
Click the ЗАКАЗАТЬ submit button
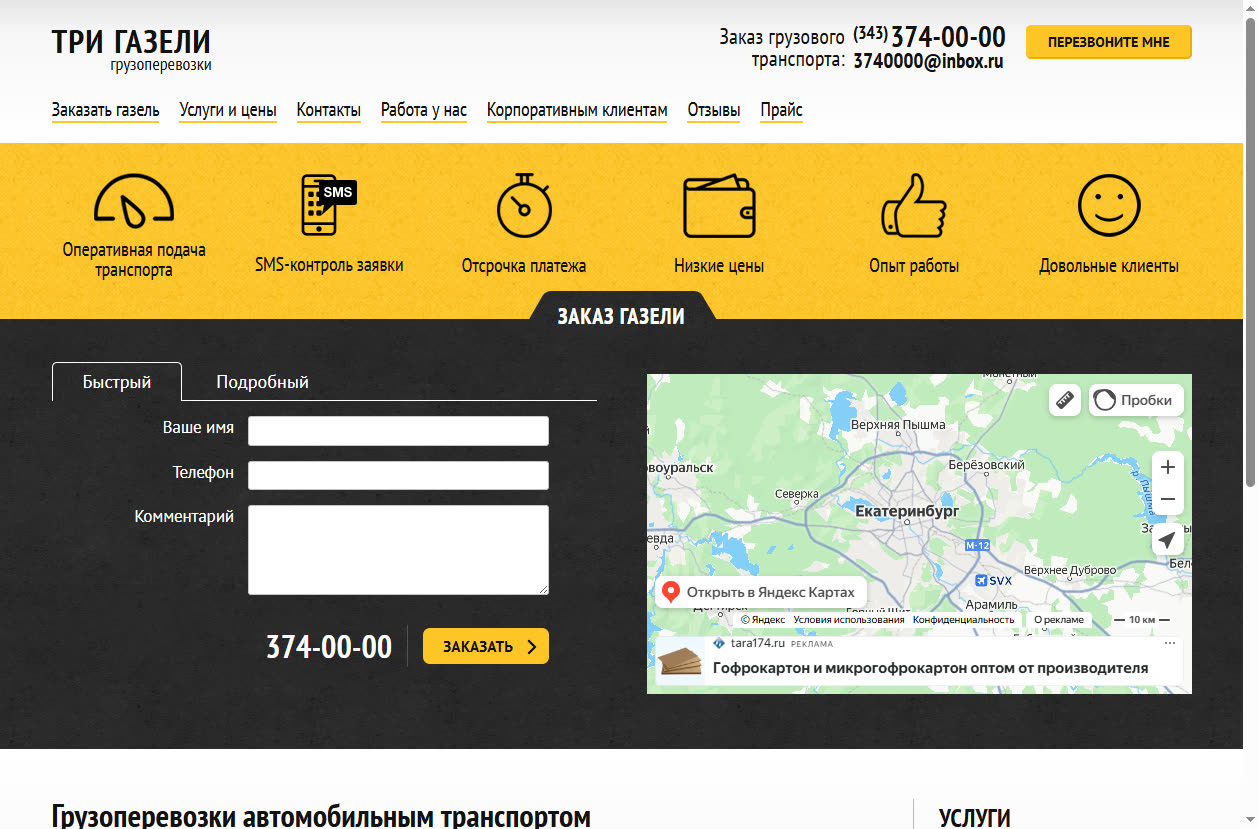tap(486, 646)
